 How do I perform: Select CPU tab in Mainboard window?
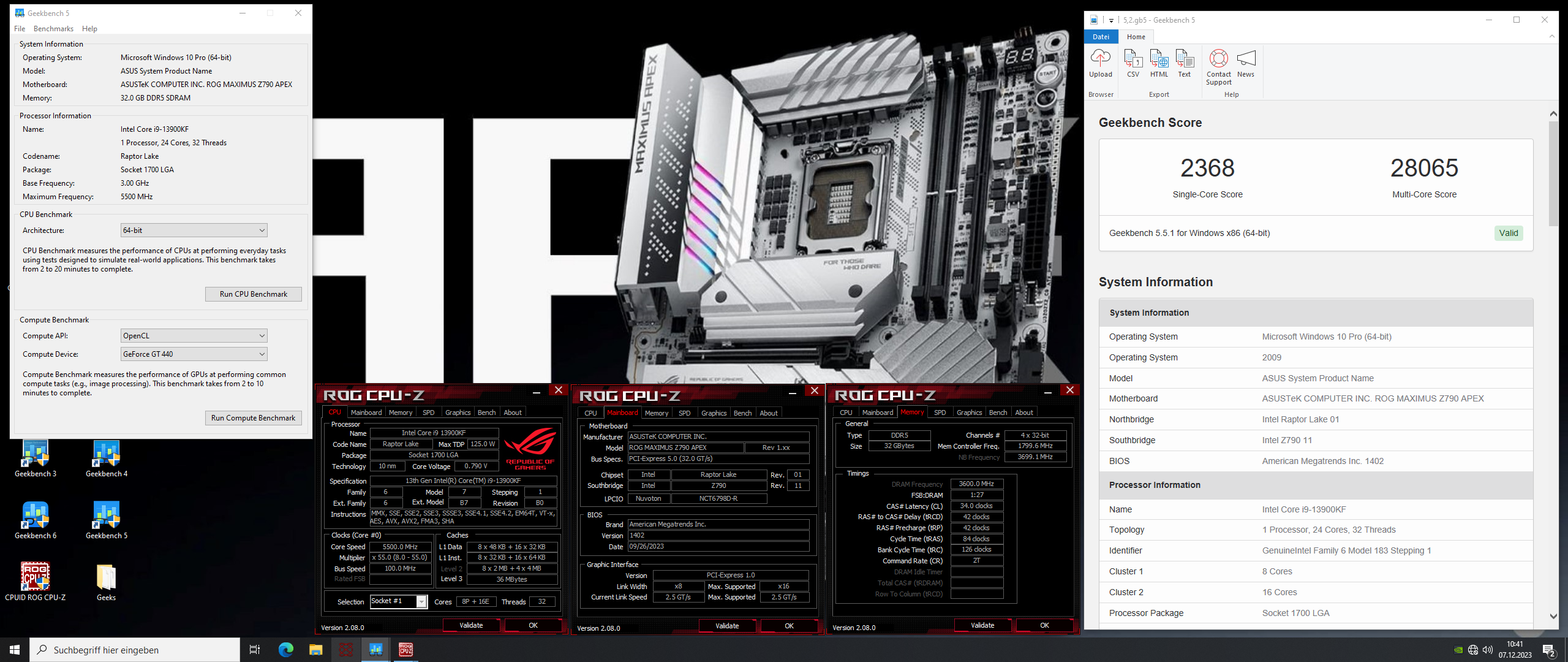point(590,413)
